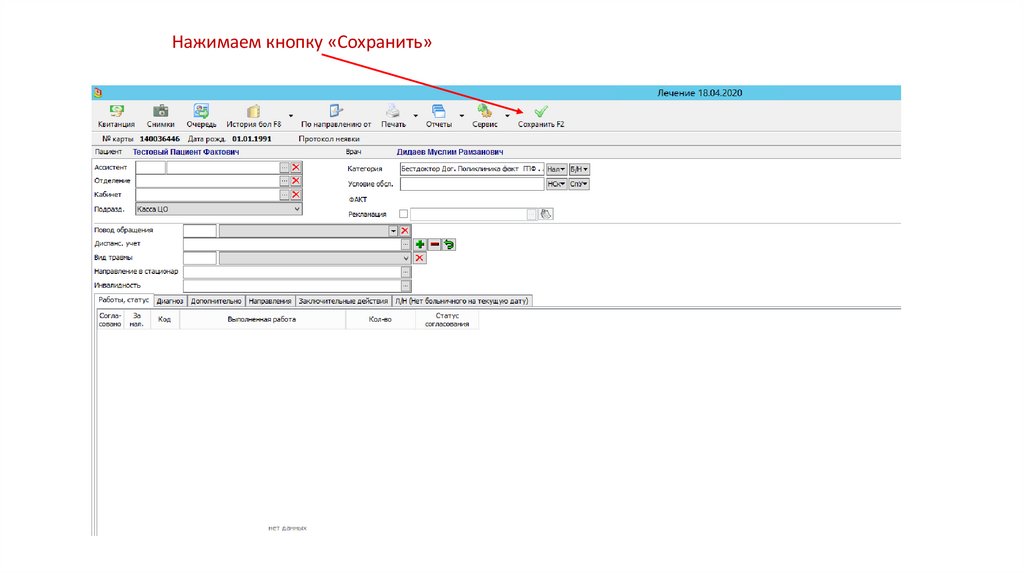
Task: Open the Очередь queue icon
Action: tap(201, 111)
